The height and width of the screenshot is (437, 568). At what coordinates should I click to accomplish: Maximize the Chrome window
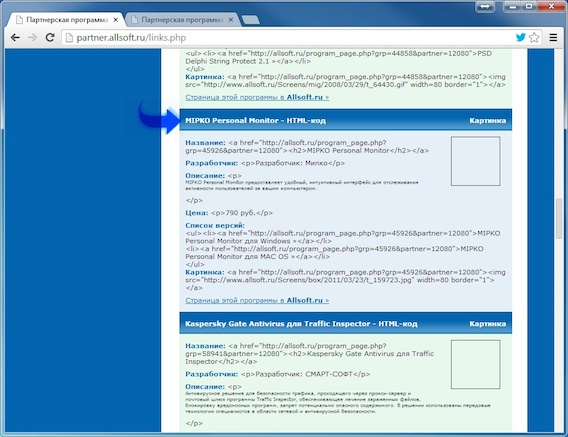point(529,6)
